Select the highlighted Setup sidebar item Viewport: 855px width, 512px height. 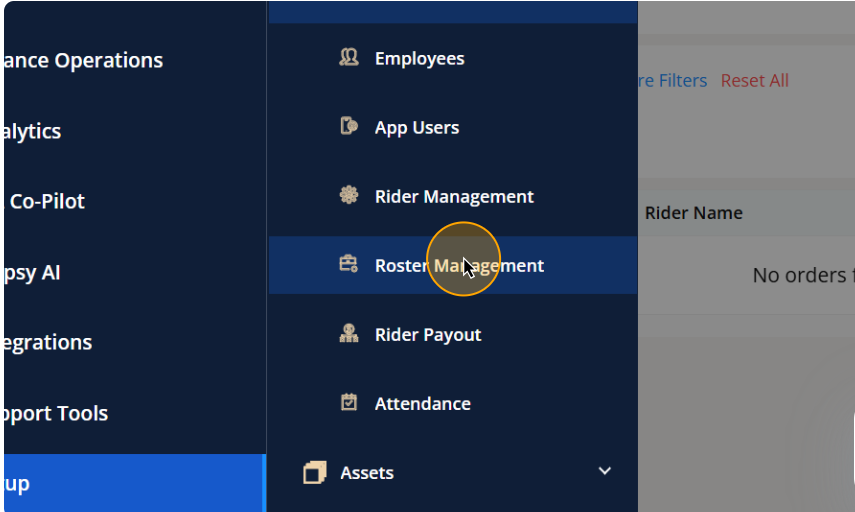tap(135, 483)
